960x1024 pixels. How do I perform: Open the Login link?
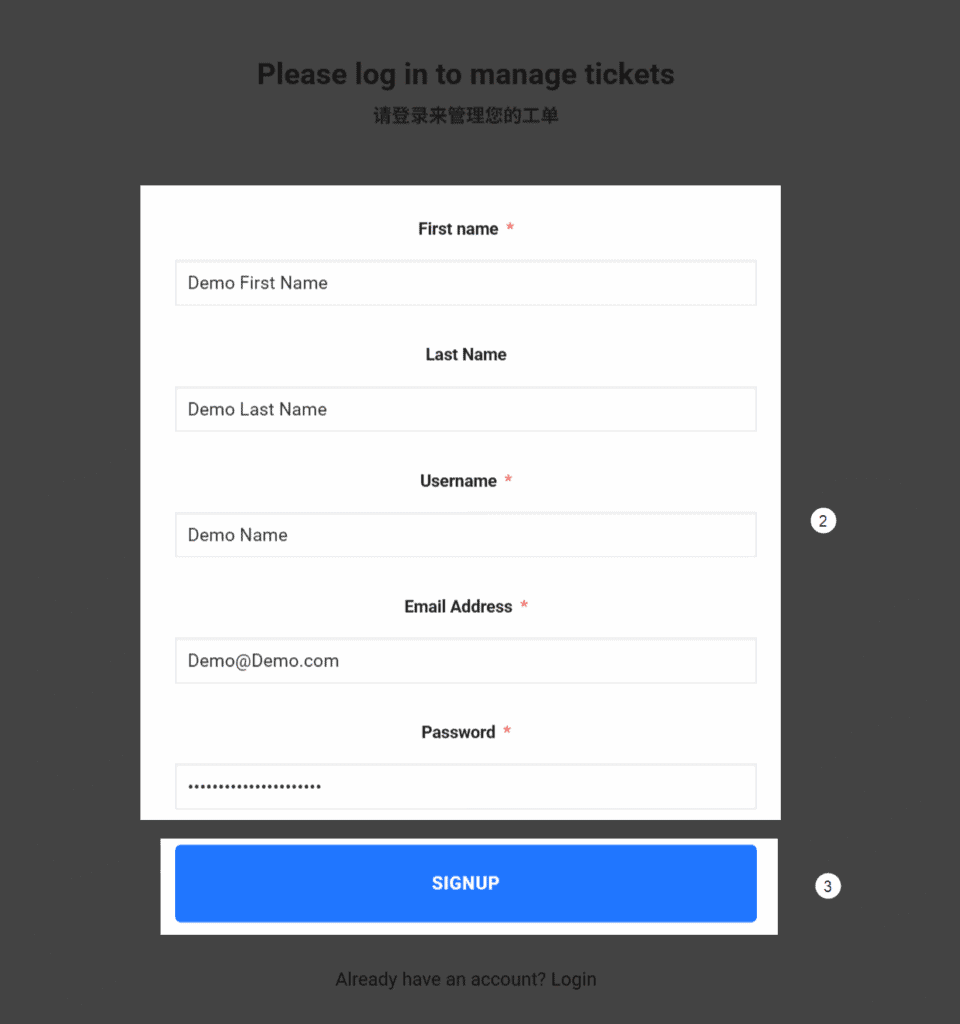573,979
